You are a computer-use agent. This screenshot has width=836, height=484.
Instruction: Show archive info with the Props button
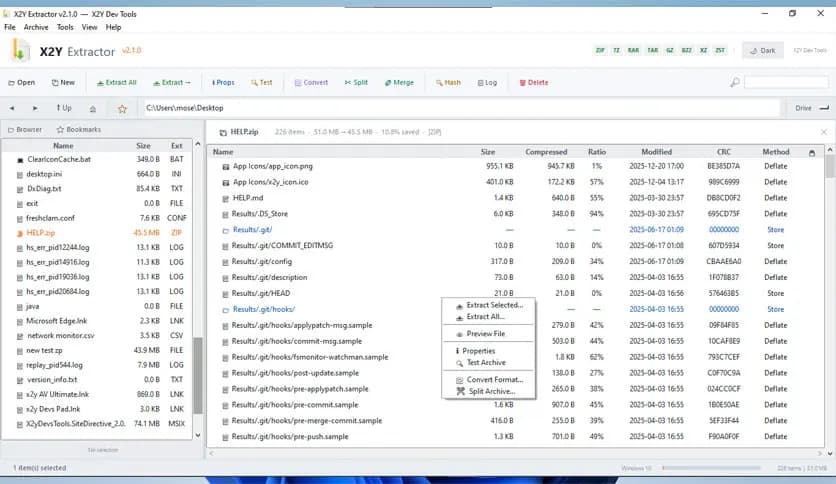[223, 83]
